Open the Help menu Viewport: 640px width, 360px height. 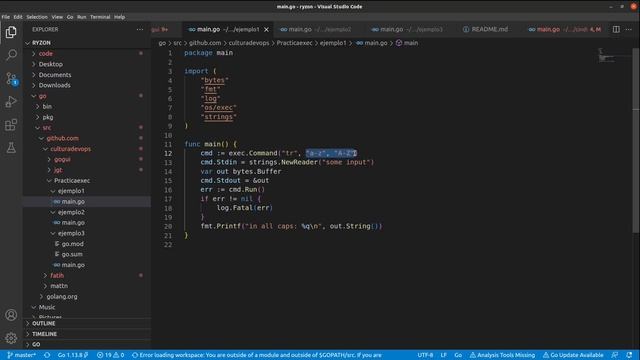coord(120,17)
